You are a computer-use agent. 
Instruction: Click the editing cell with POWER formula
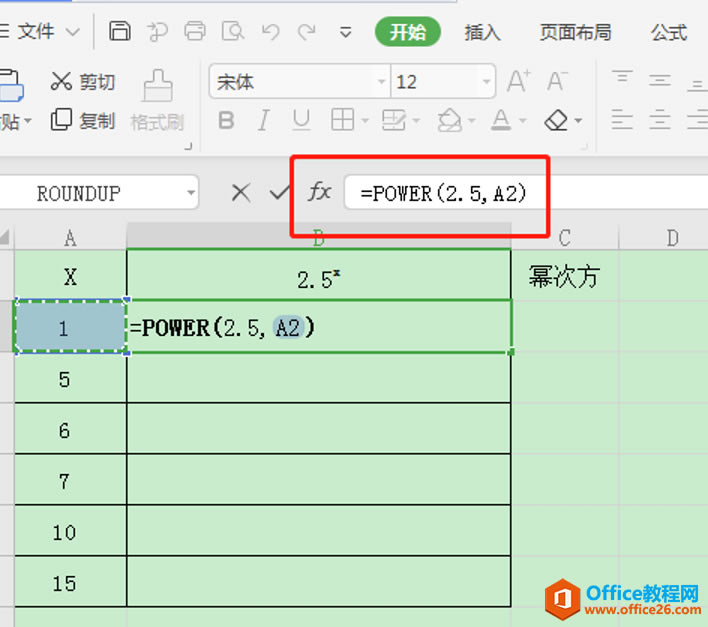coord(319,327)
